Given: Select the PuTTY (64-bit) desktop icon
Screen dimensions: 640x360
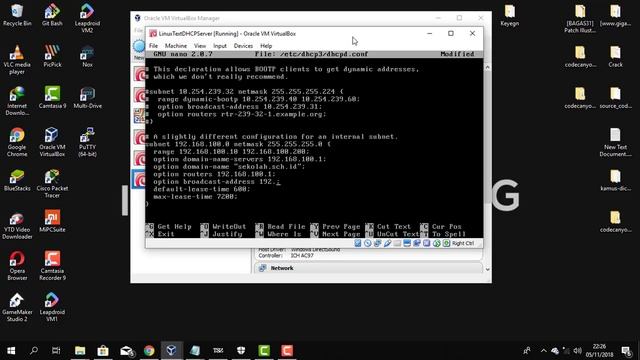Looking at the screenshot, I should click(x=87, y=142).
